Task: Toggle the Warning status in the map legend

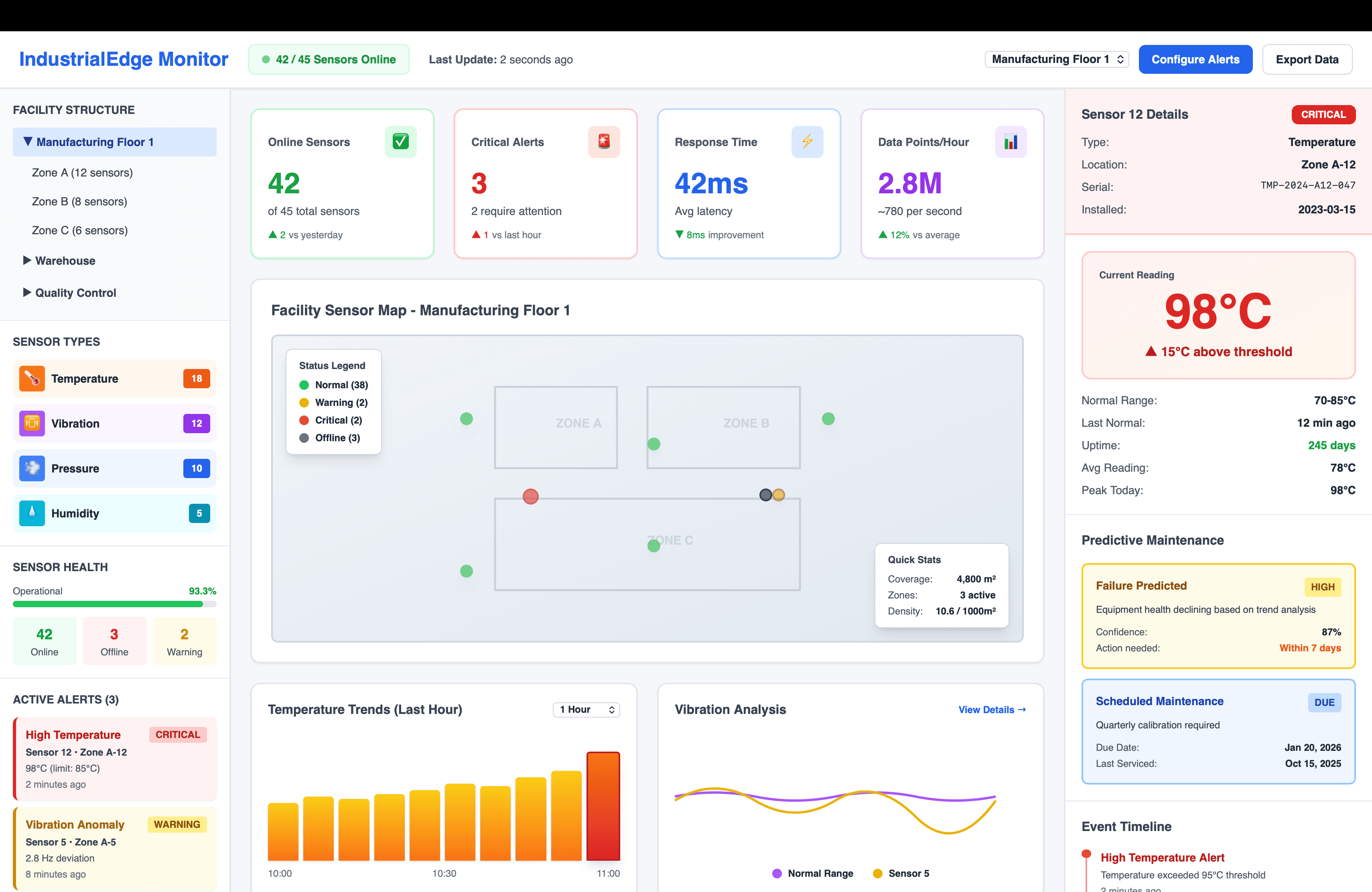Action: point(333,402)
